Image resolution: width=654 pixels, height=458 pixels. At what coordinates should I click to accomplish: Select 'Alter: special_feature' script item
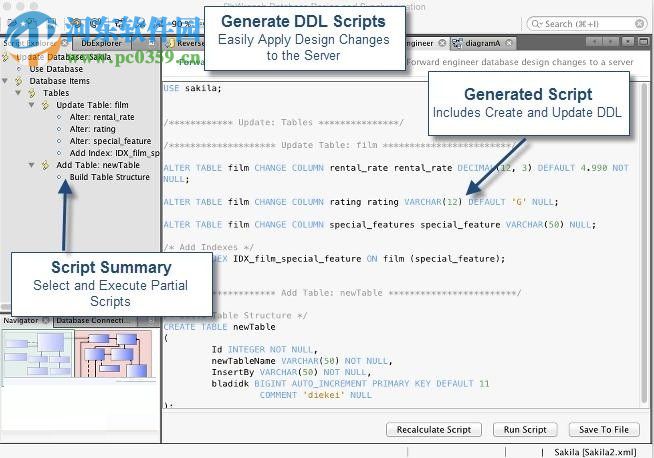(110, 141)
